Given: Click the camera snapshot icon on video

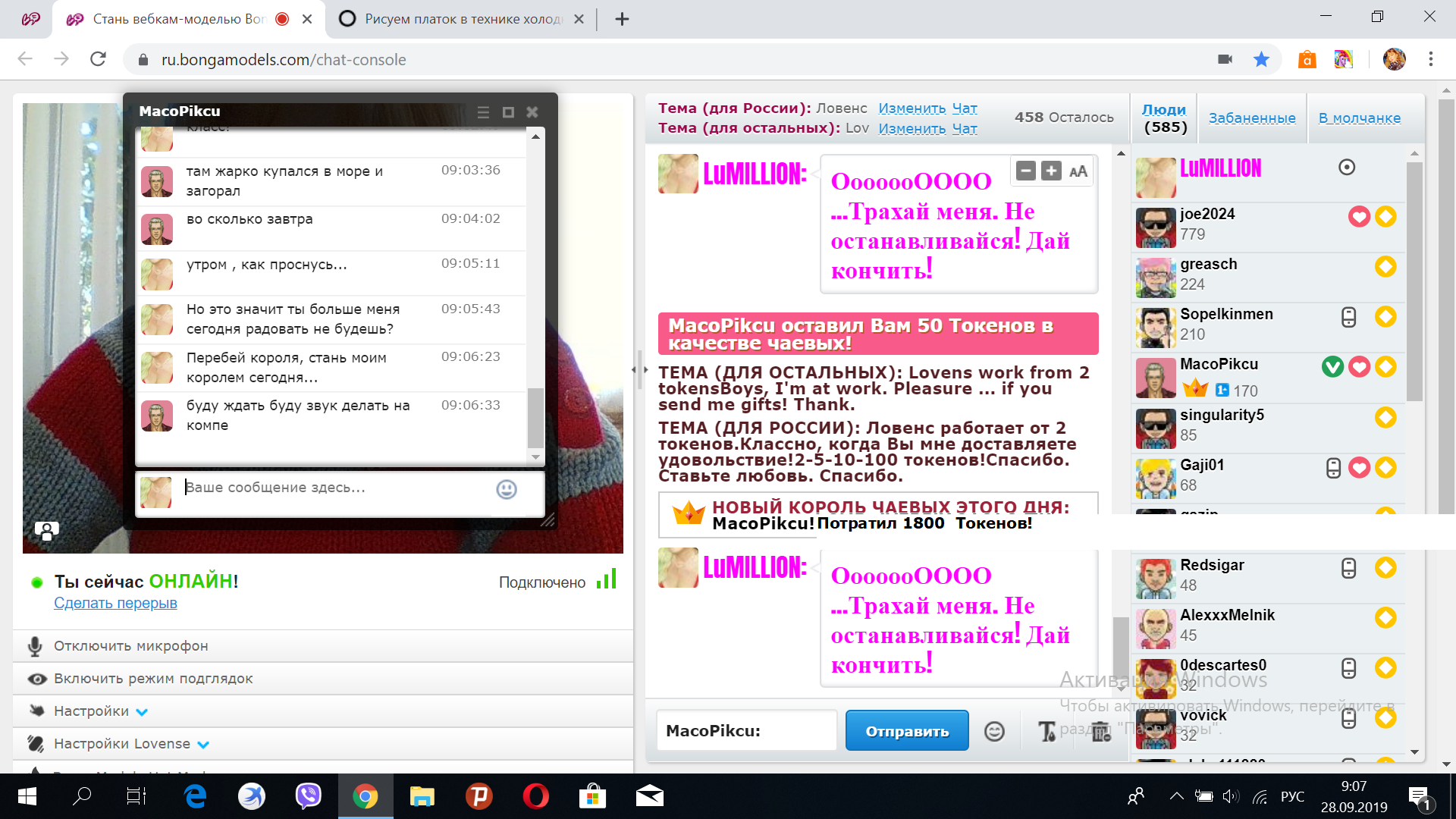Looking at the screenshot, I should coord(46,530).
